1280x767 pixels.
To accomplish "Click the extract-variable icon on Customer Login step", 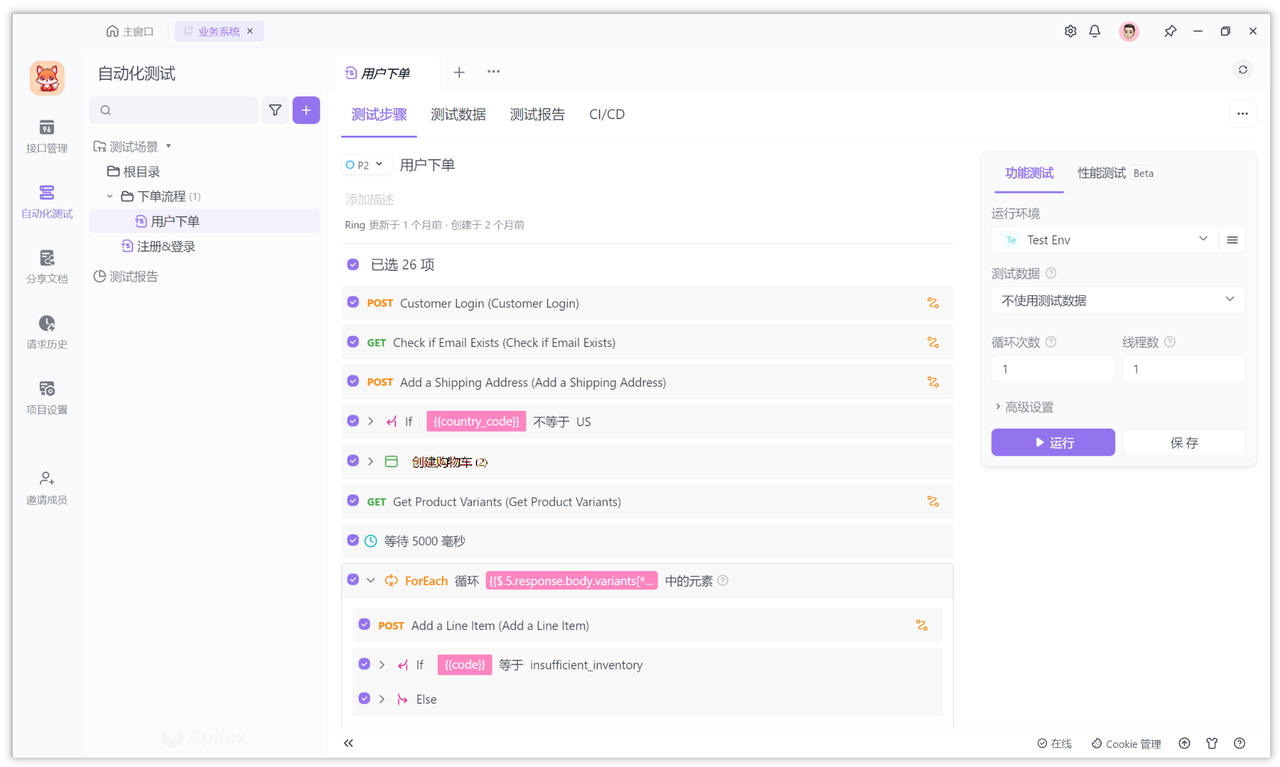I will [x=933, y=302].
